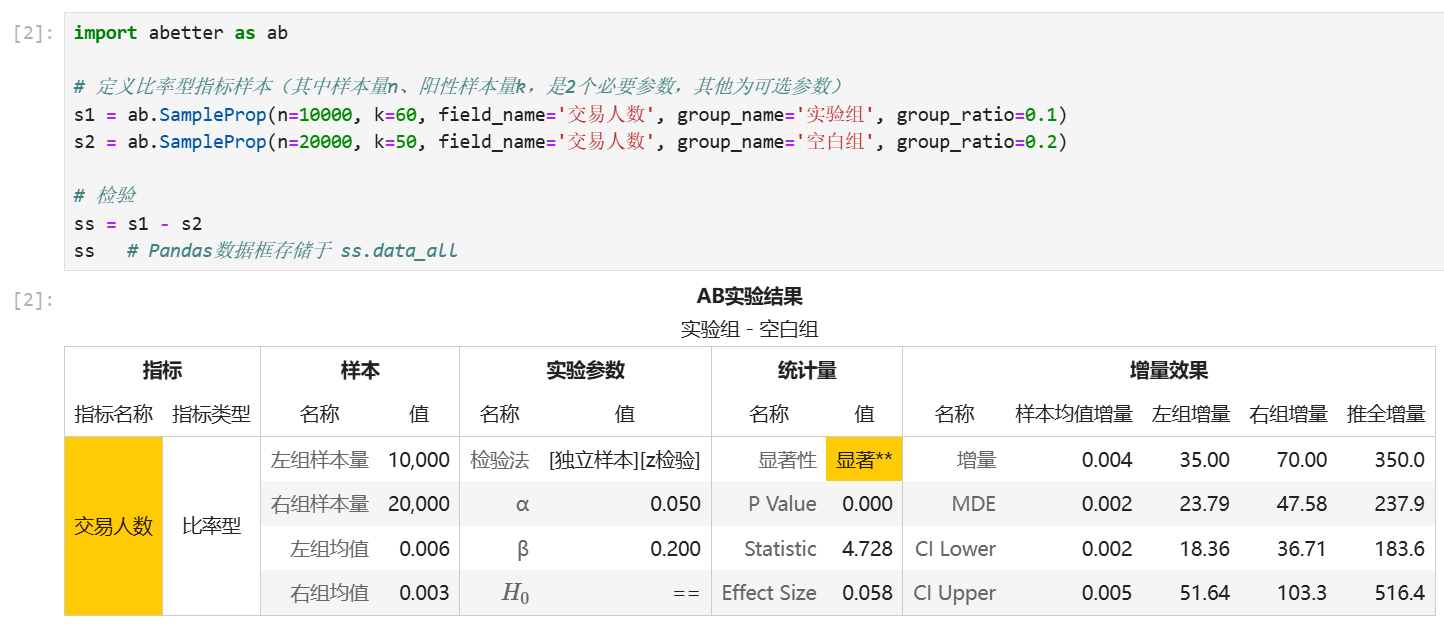Image resolution: width=1444 pixels, height=625 pixels.
Task: Click the left group mean 0.006
Action: point(424,549)
